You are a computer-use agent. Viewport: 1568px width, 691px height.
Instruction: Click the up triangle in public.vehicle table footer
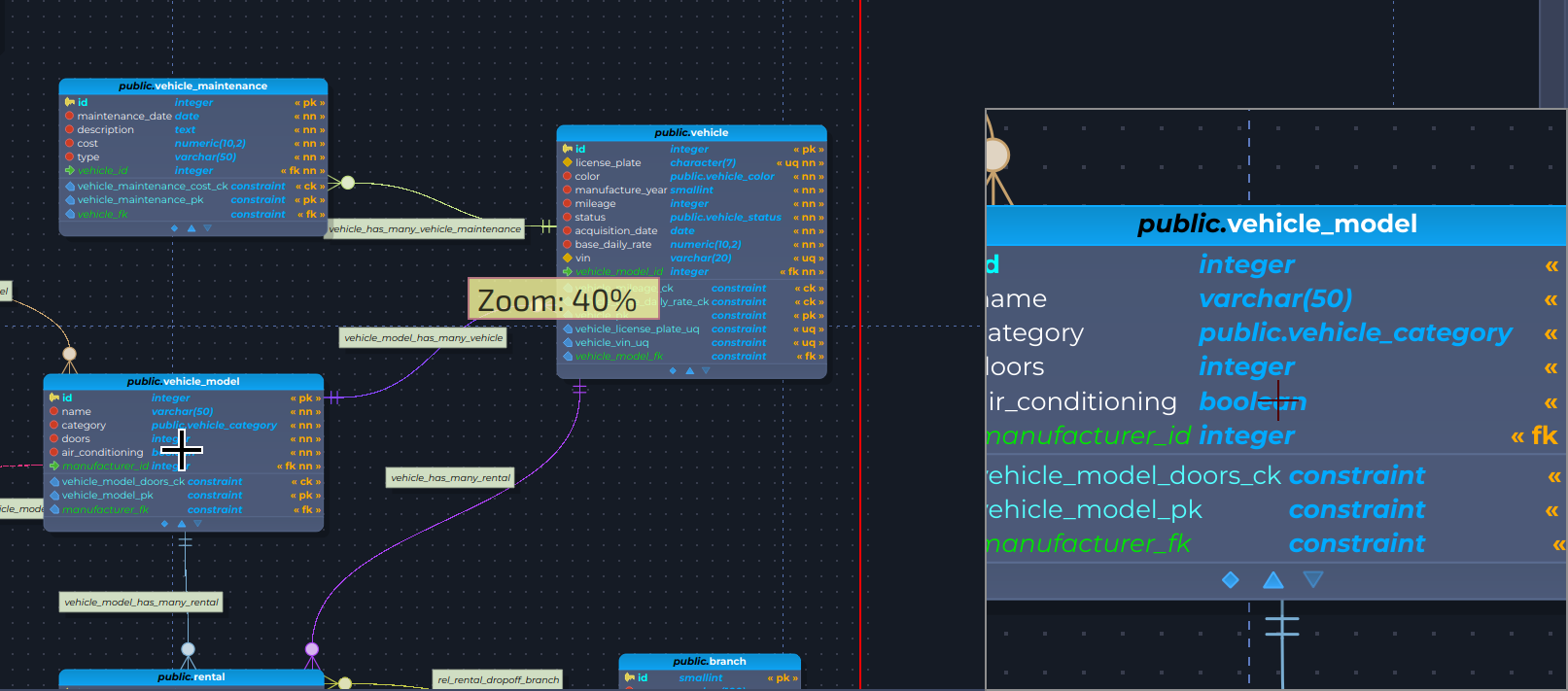click(690, 370)
